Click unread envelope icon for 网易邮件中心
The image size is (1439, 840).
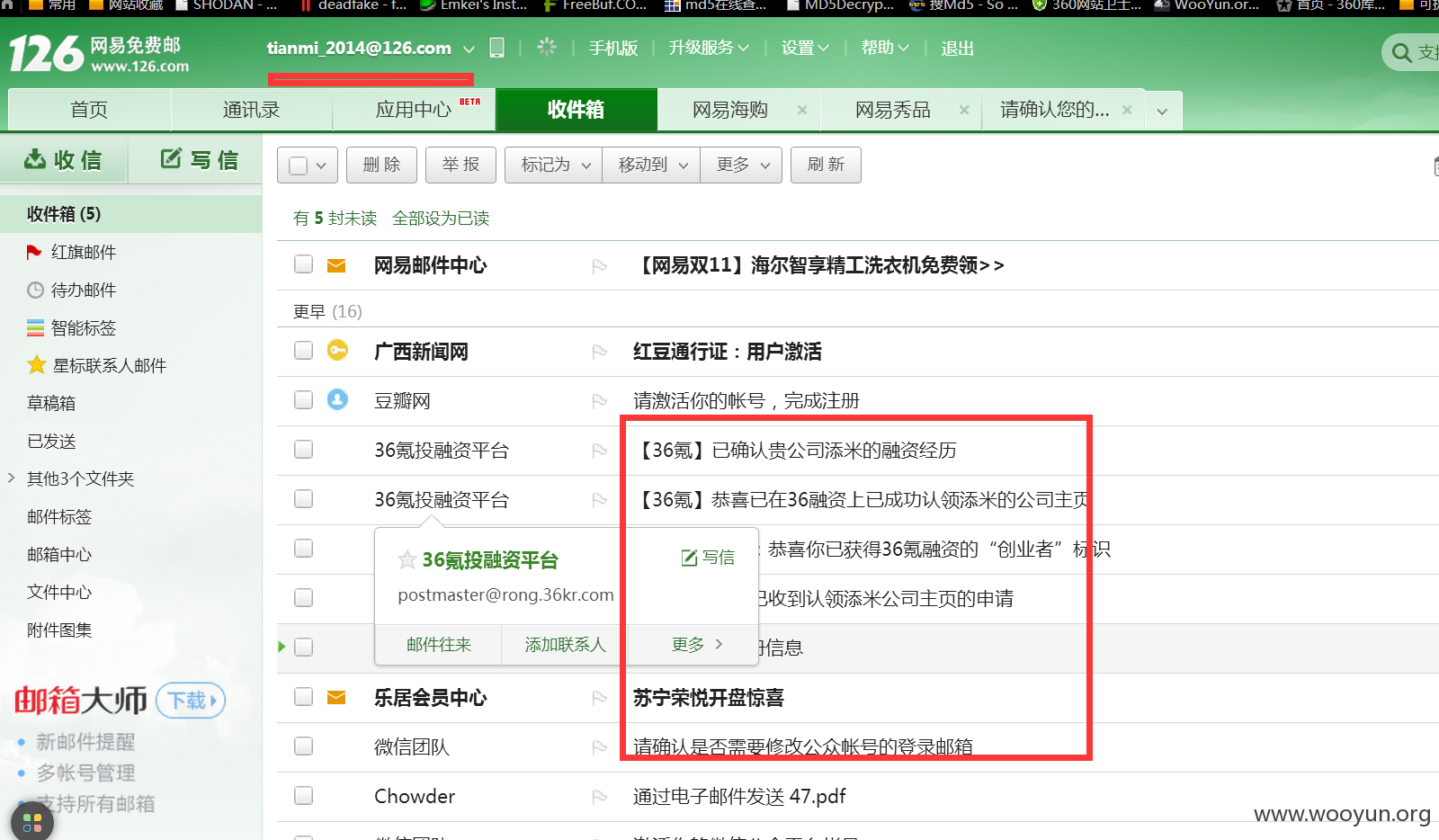336,265
